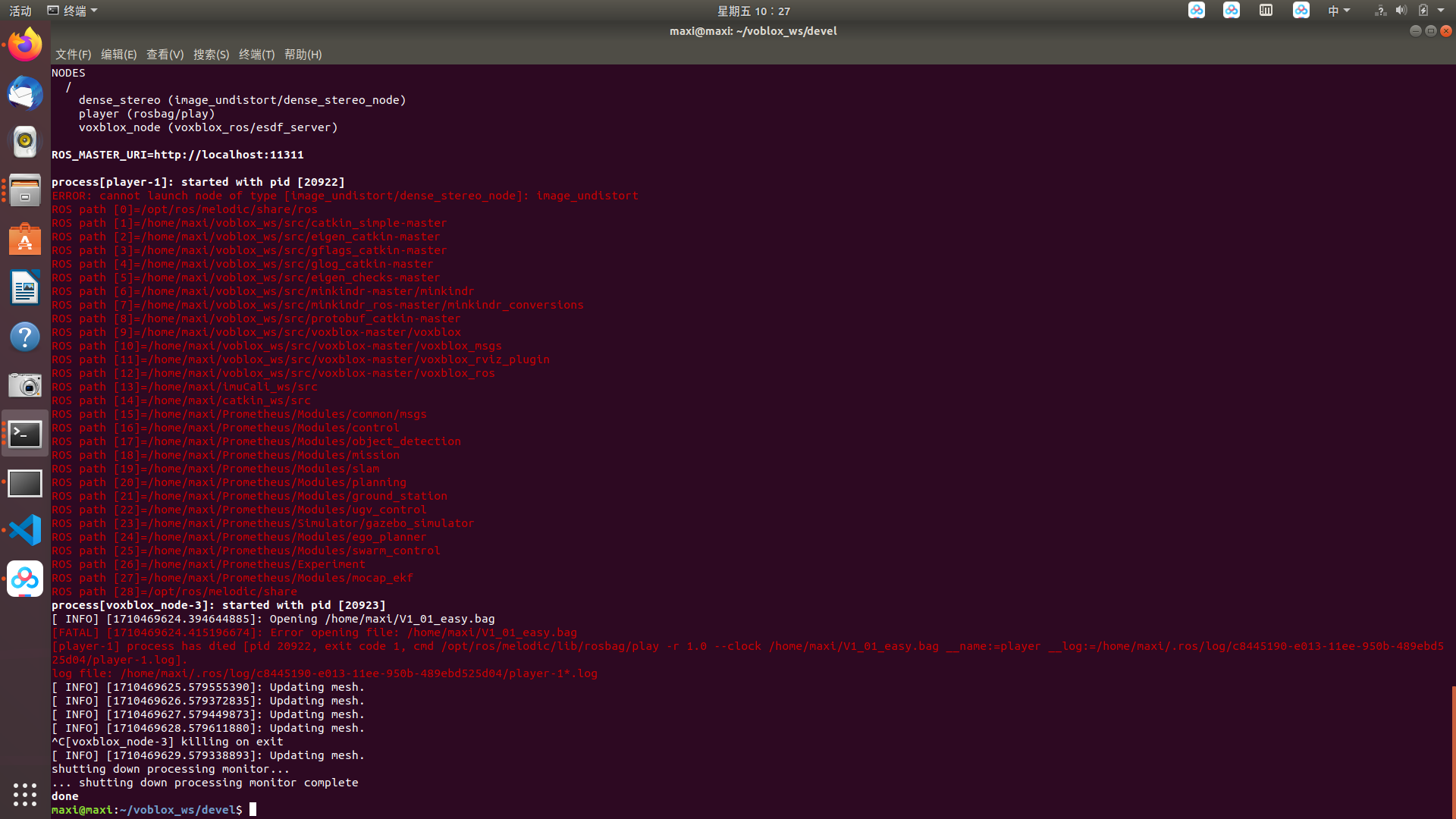Open Baidu Netdisk dock icon
The image size is (1456, 819).
point(25,579)
